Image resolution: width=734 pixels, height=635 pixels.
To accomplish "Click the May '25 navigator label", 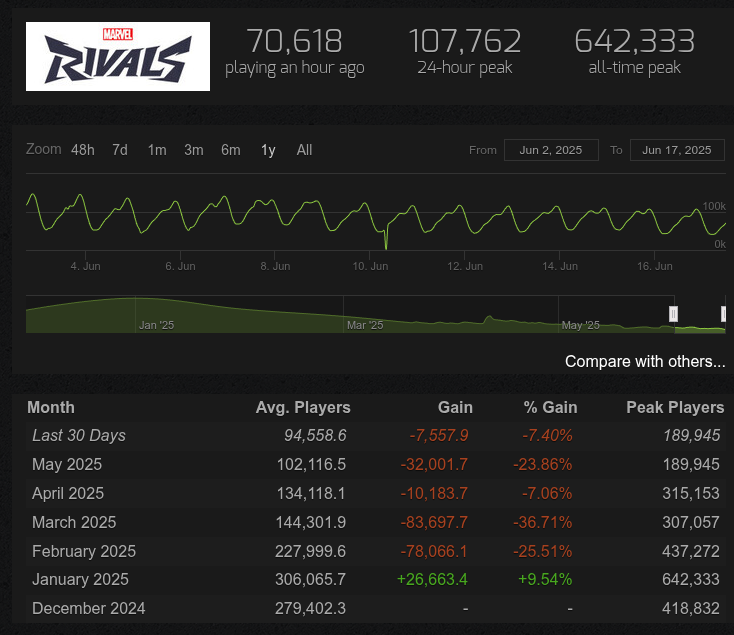I will [x=580, y=325].
